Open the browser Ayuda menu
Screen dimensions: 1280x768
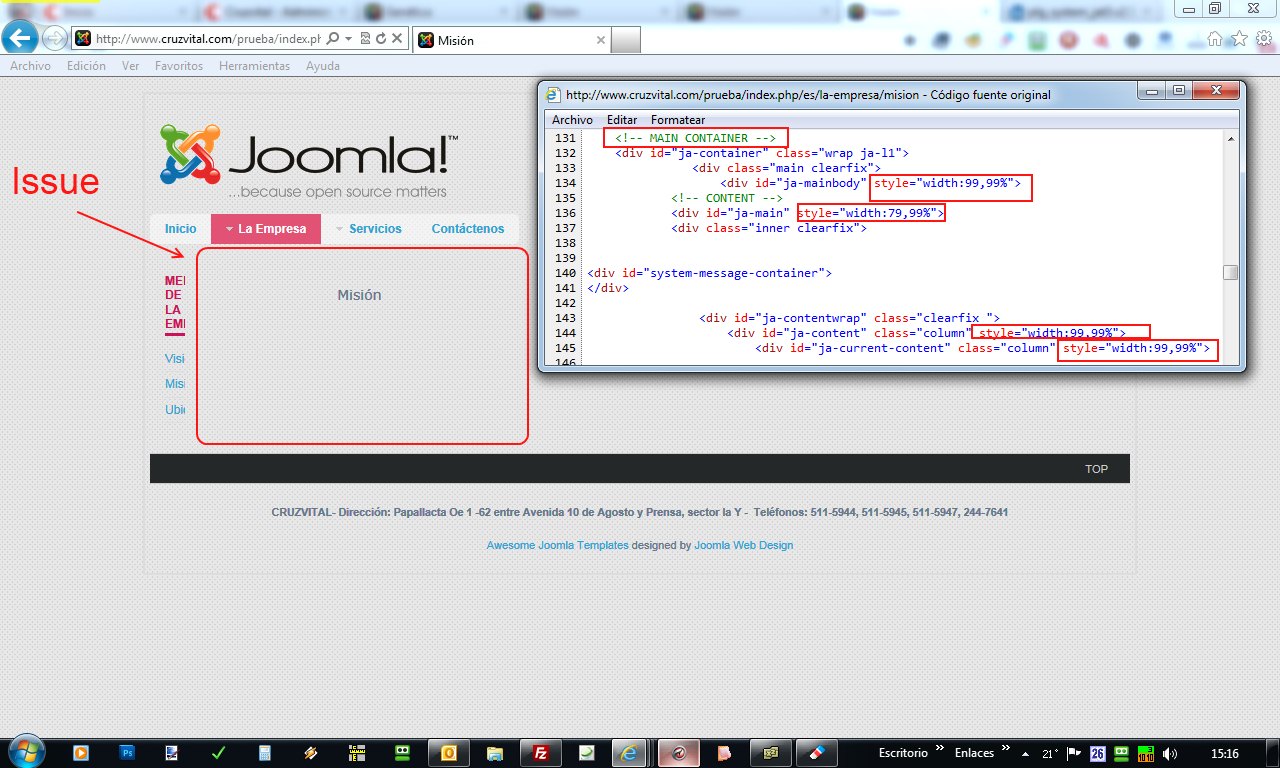tap(323, 66)
